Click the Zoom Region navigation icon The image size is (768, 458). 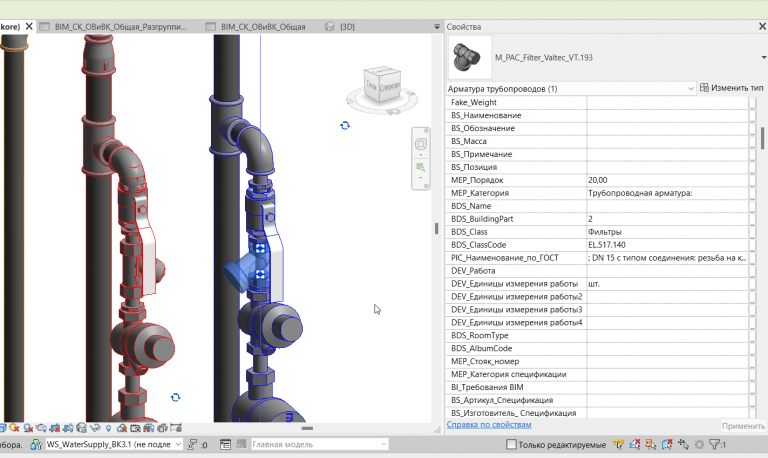tap(420, 167)
